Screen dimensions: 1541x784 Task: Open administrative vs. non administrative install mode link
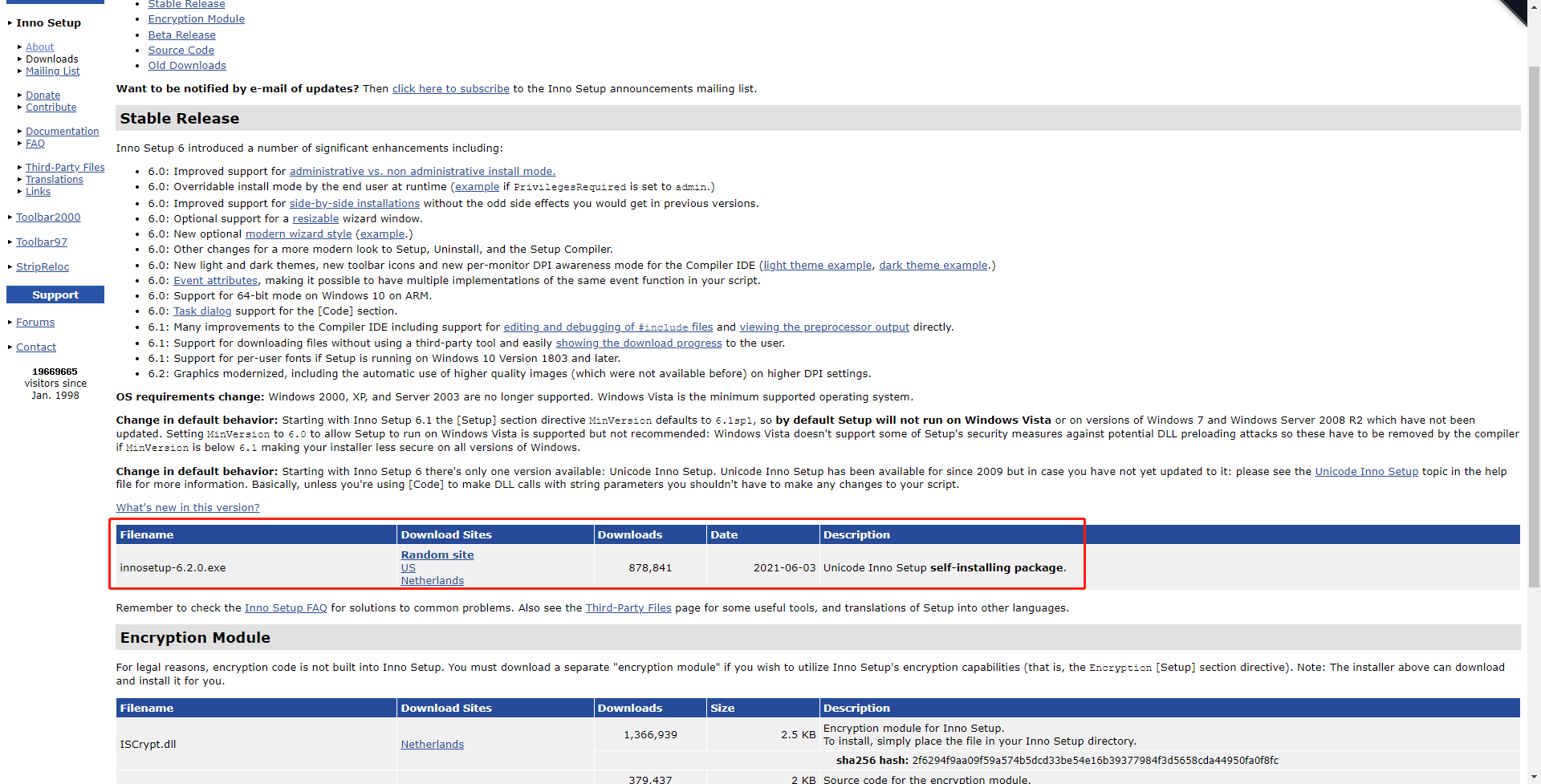coord(422,172)
